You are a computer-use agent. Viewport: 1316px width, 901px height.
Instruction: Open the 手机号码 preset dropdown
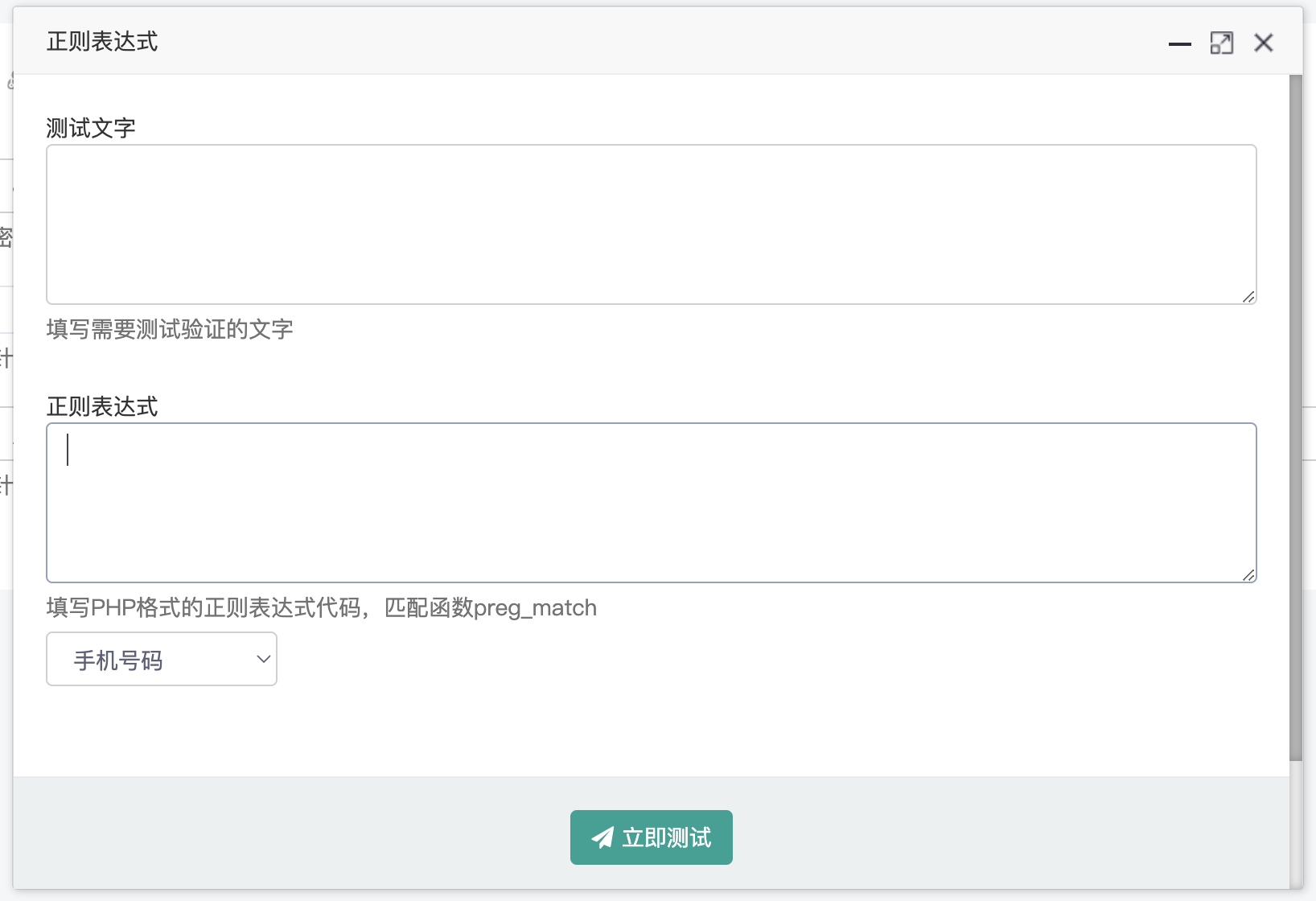click(x=162, y=659)
